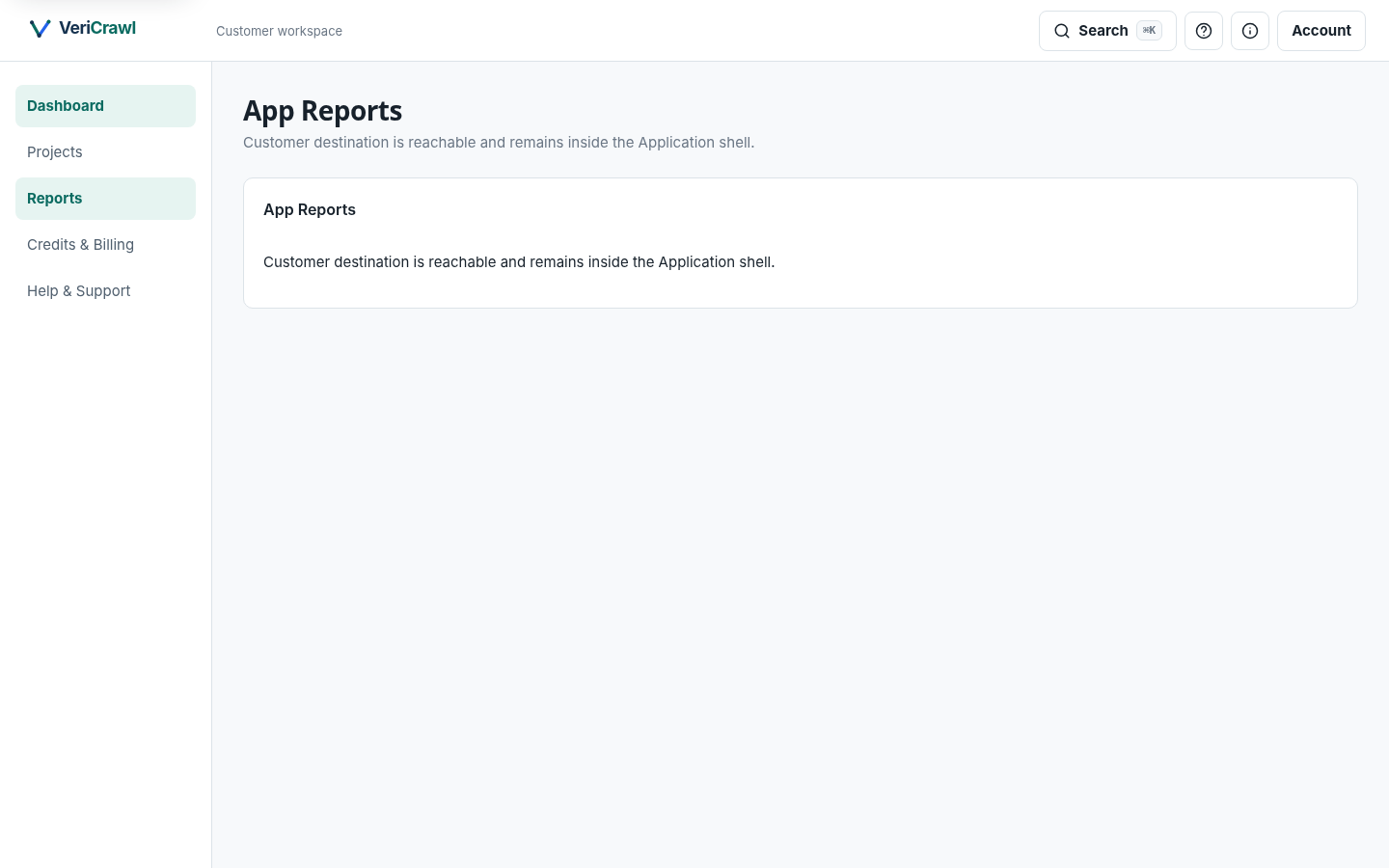The height and width of the screenshot is (868, 1389).
Task: Open Credits & Billing section
Action: point(105,245)
